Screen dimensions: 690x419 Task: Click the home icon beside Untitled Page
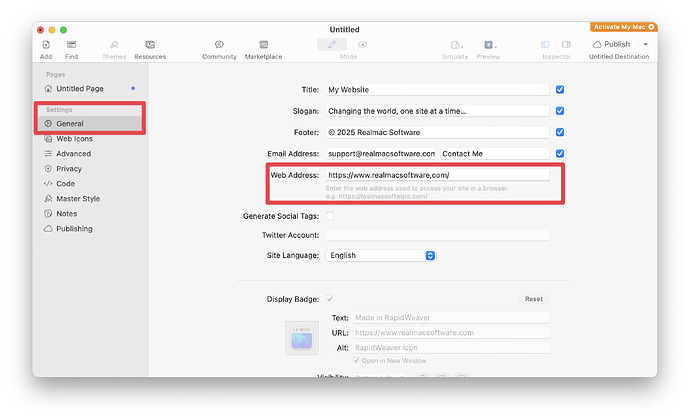48,88
